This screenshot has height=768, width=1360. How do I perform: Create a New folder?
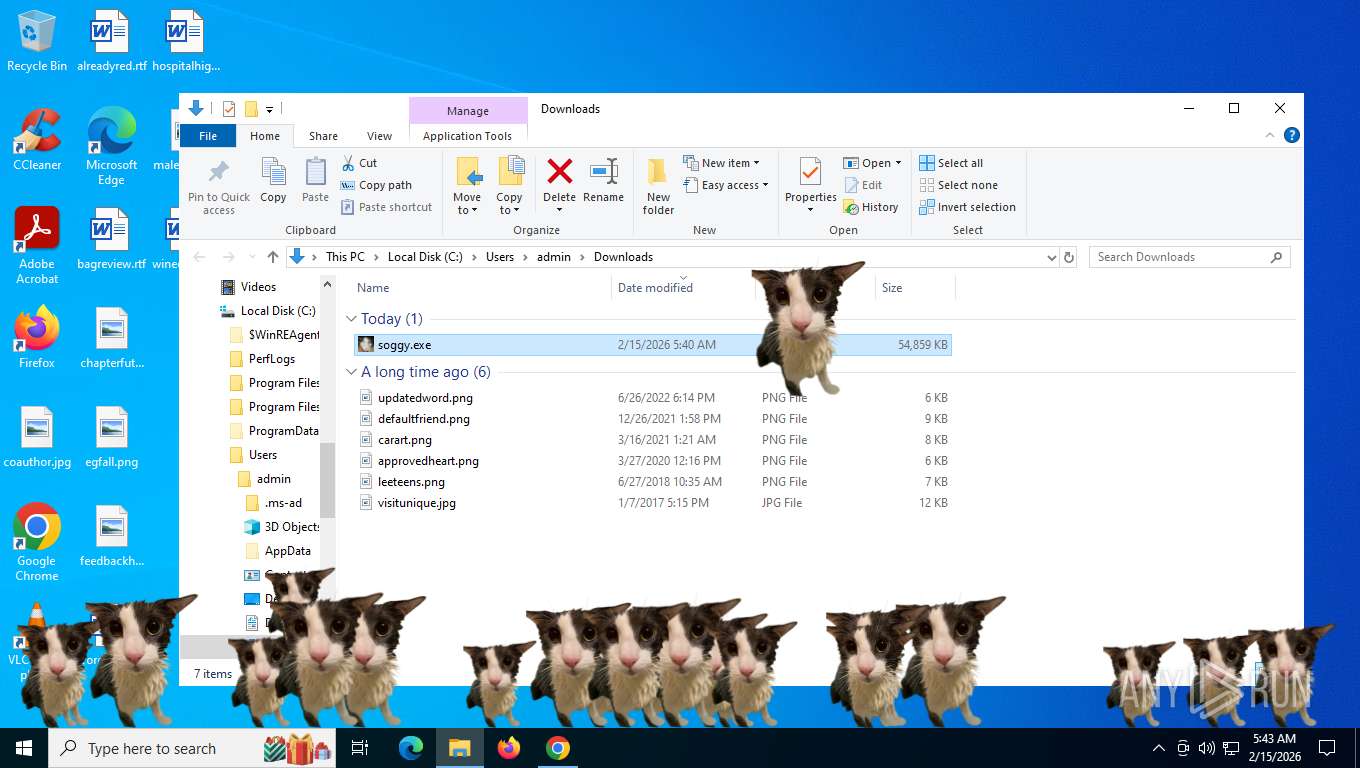(x=658, y=186)
